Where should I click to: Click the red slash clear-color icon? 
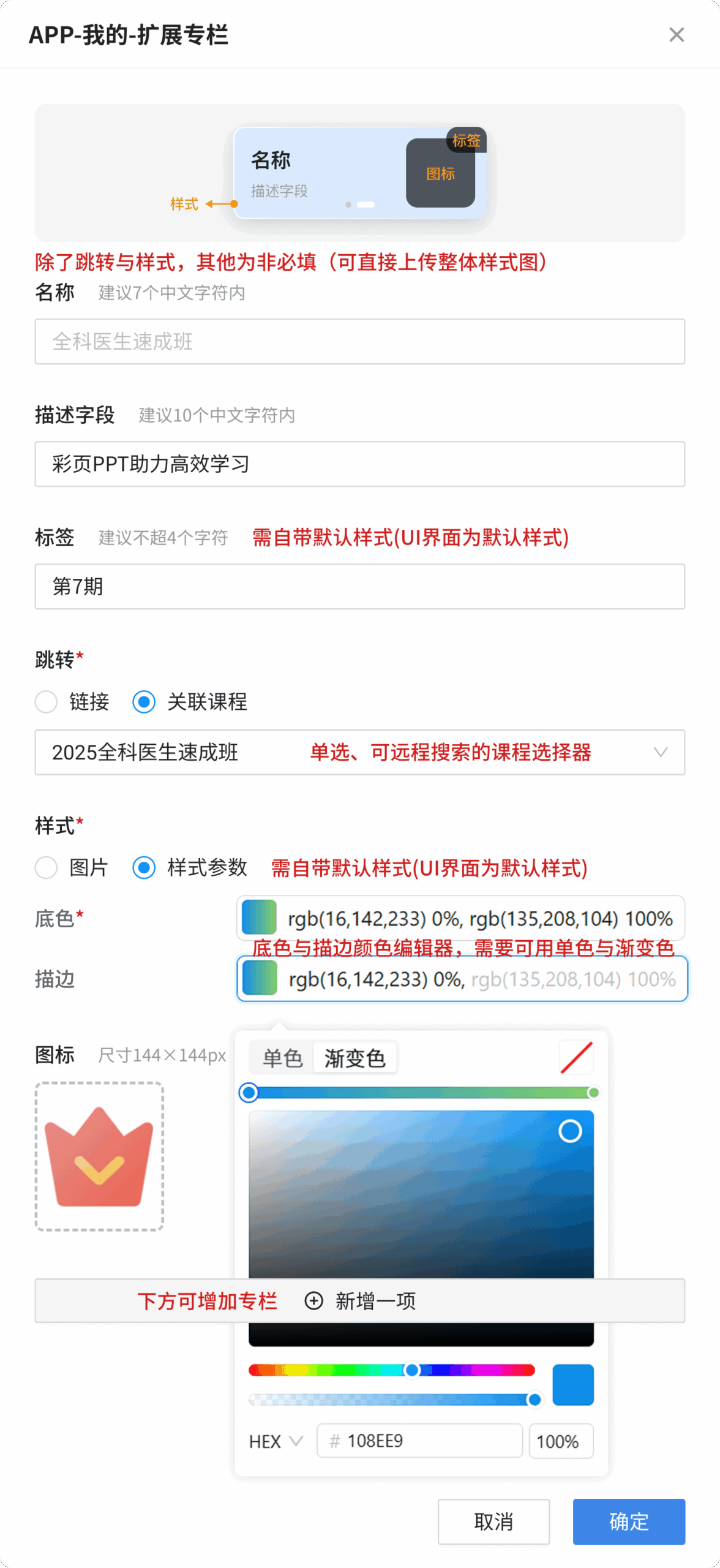(x=576, y=1058)
